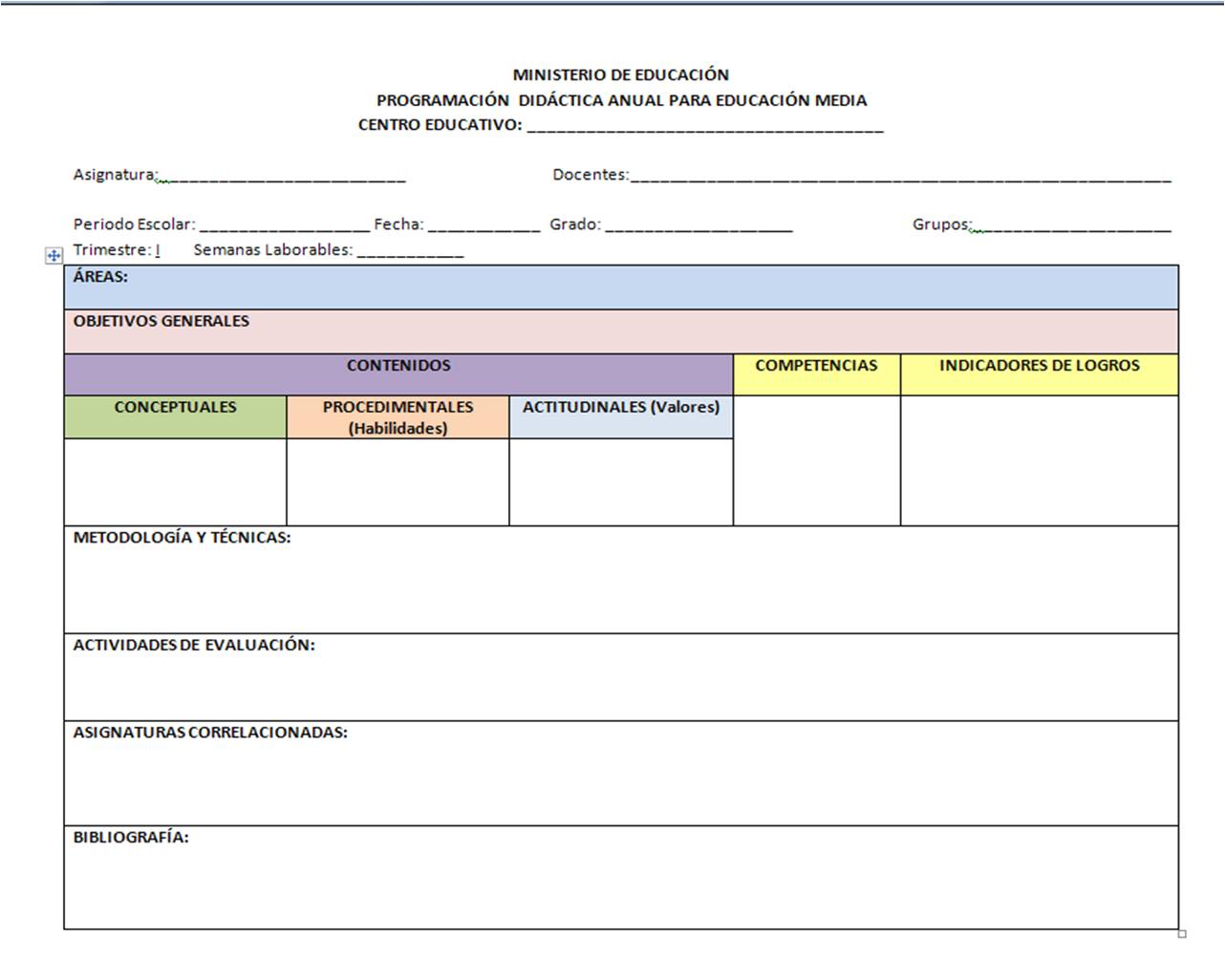Screen dimensions: 1225x980
Task: Select the "INDICADORES DE LOGROS" cell
Action: click(1041, 365)
